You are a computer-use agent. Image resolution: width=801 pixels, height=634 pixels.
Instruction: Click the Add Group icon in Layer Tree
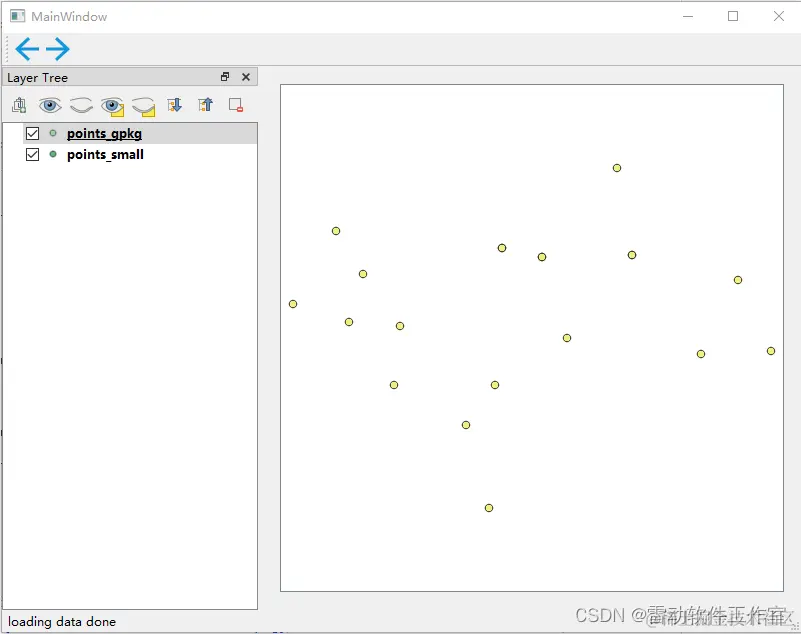coord(19,105)
